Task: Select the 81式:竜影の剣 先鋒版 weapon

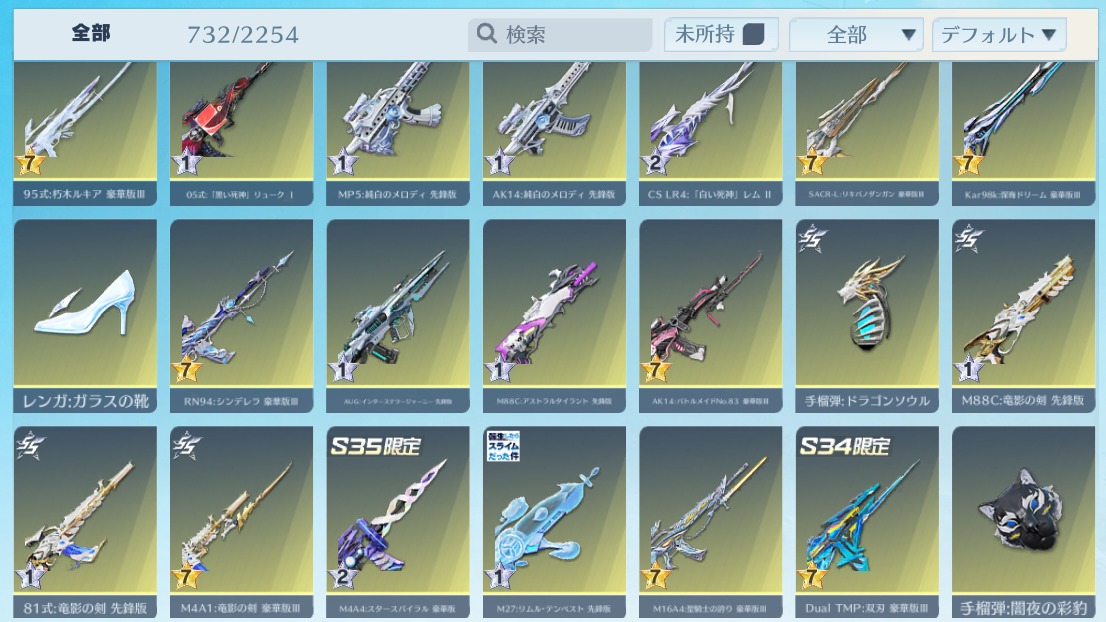Action: point(85,523)
